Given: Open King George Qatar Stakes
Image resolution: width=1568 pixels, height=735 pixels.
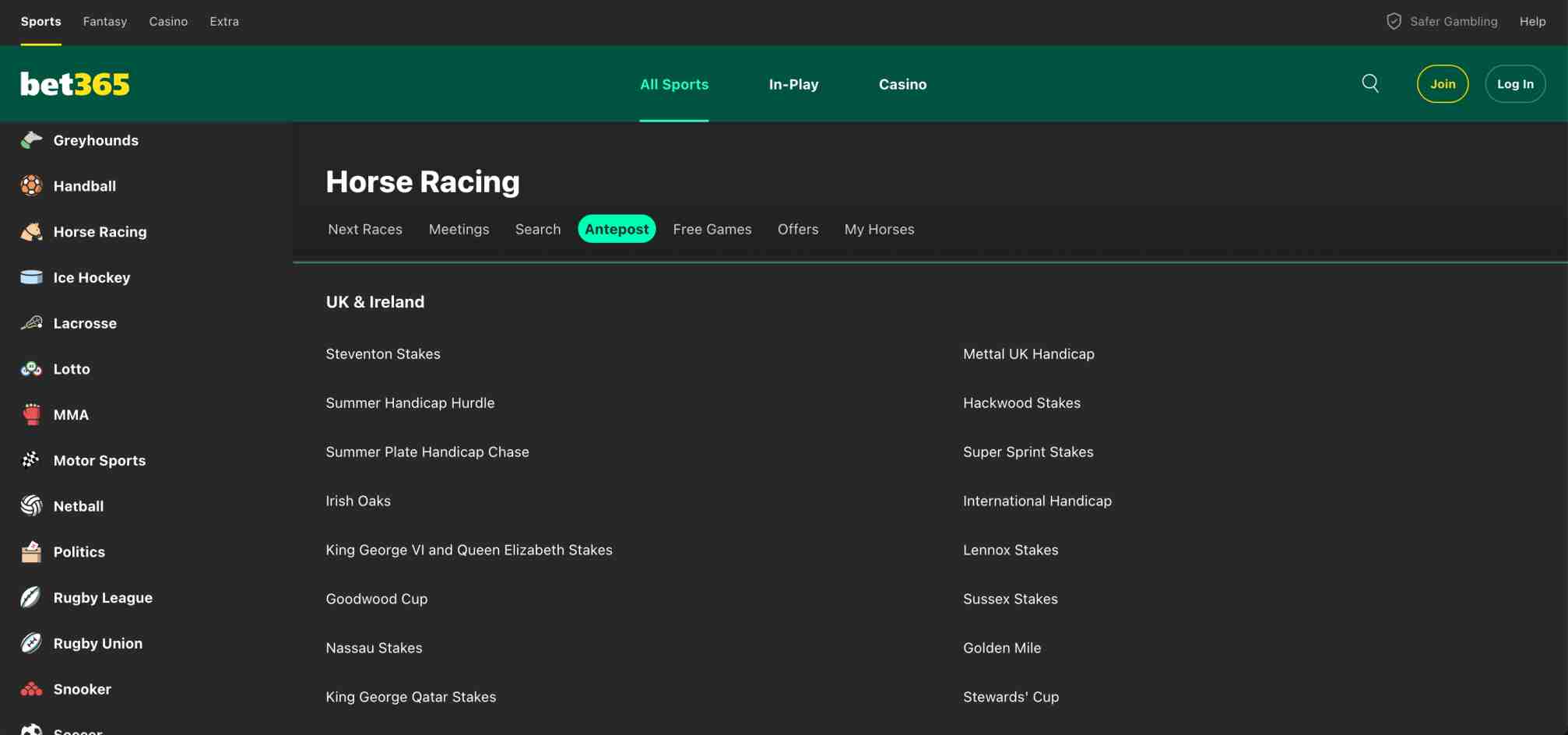Looking at the screenshot, I should pos(410,697).
